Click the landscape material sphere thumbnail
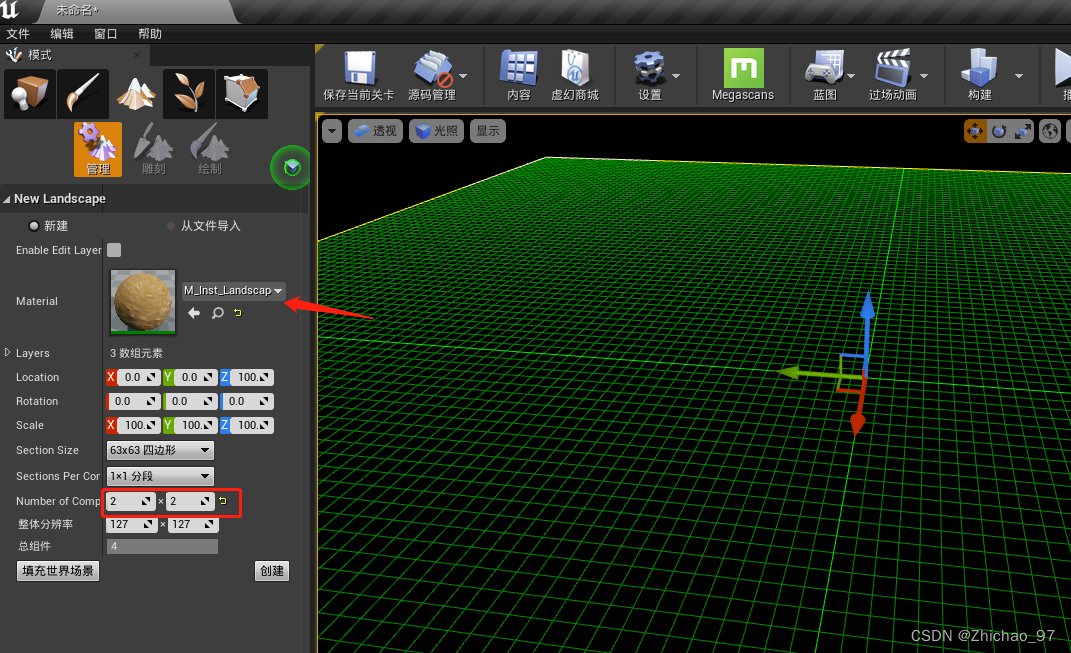The width and height of the screenshot is (1071, 653). click(143, 301)
